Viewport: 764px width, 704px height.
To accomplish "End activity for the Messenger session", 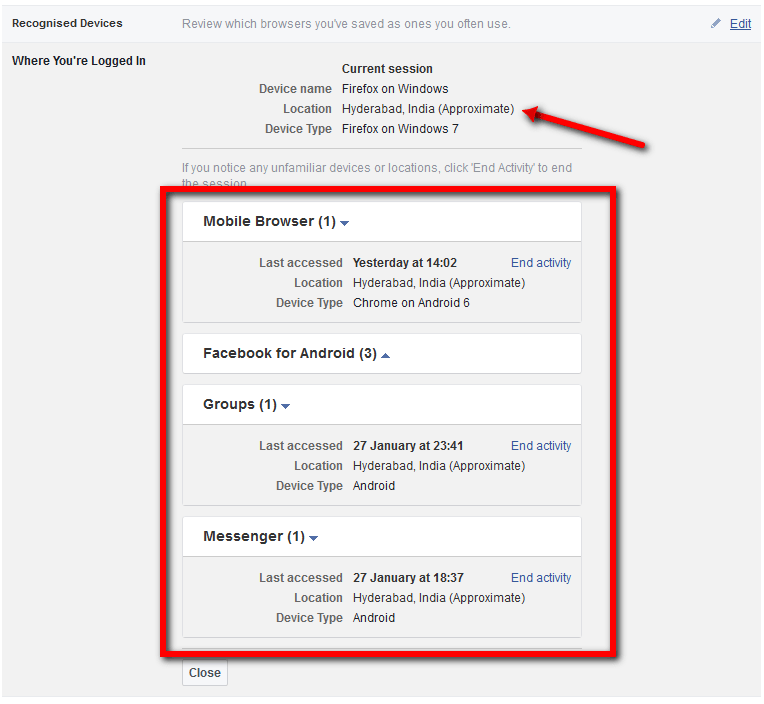I will (541, 577).
